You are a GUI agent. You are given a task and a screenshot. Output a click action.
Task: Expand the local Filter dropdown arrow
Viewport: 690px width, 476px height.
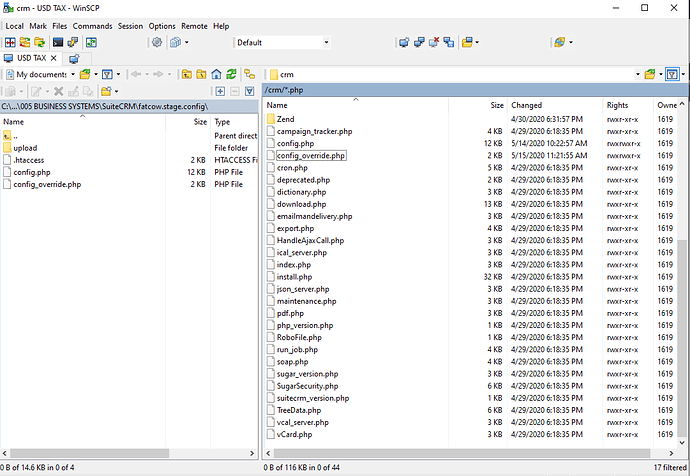point(118,74)
